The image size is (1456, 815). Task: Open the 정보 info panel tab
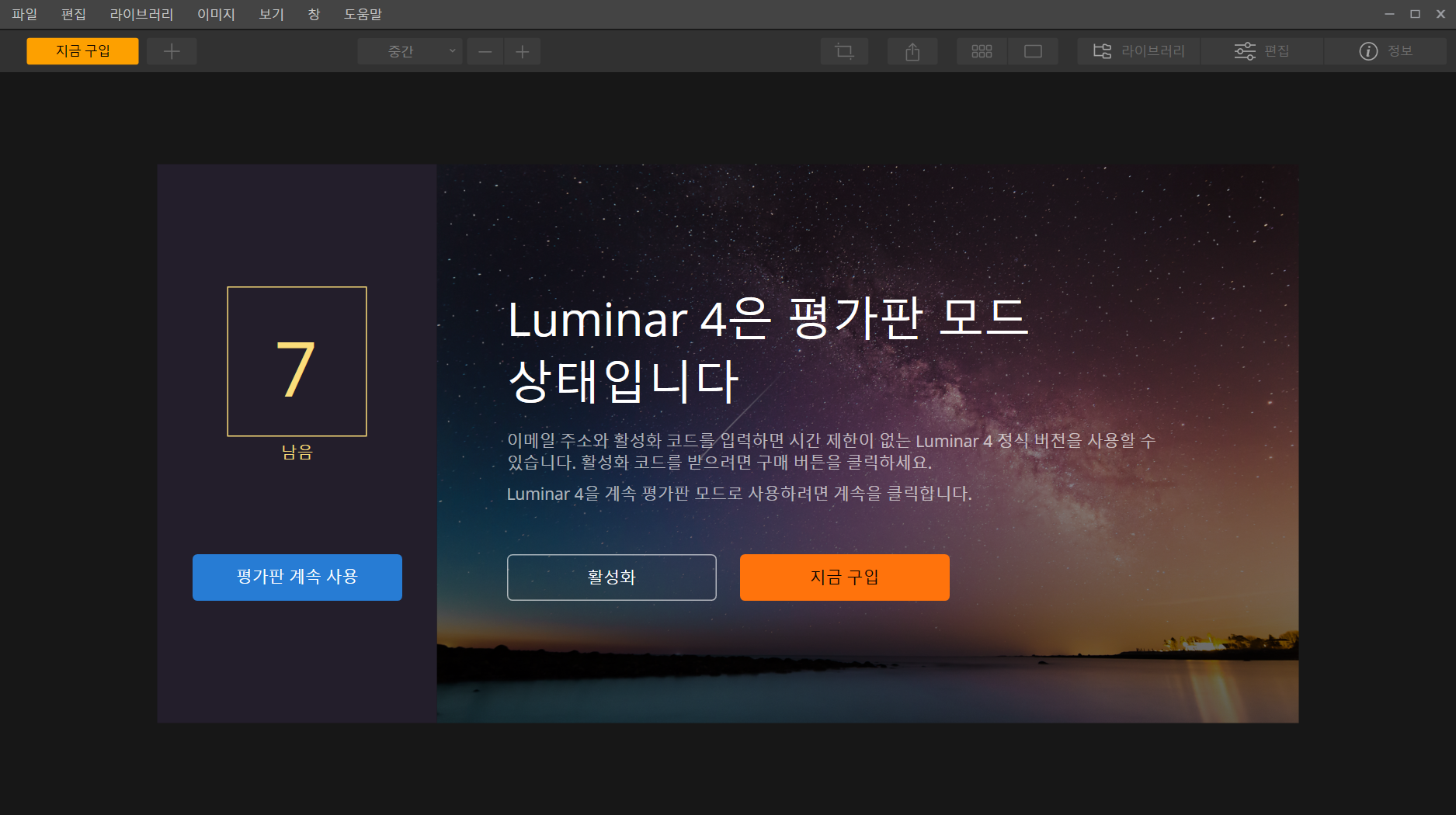(x=1385, y=51)
